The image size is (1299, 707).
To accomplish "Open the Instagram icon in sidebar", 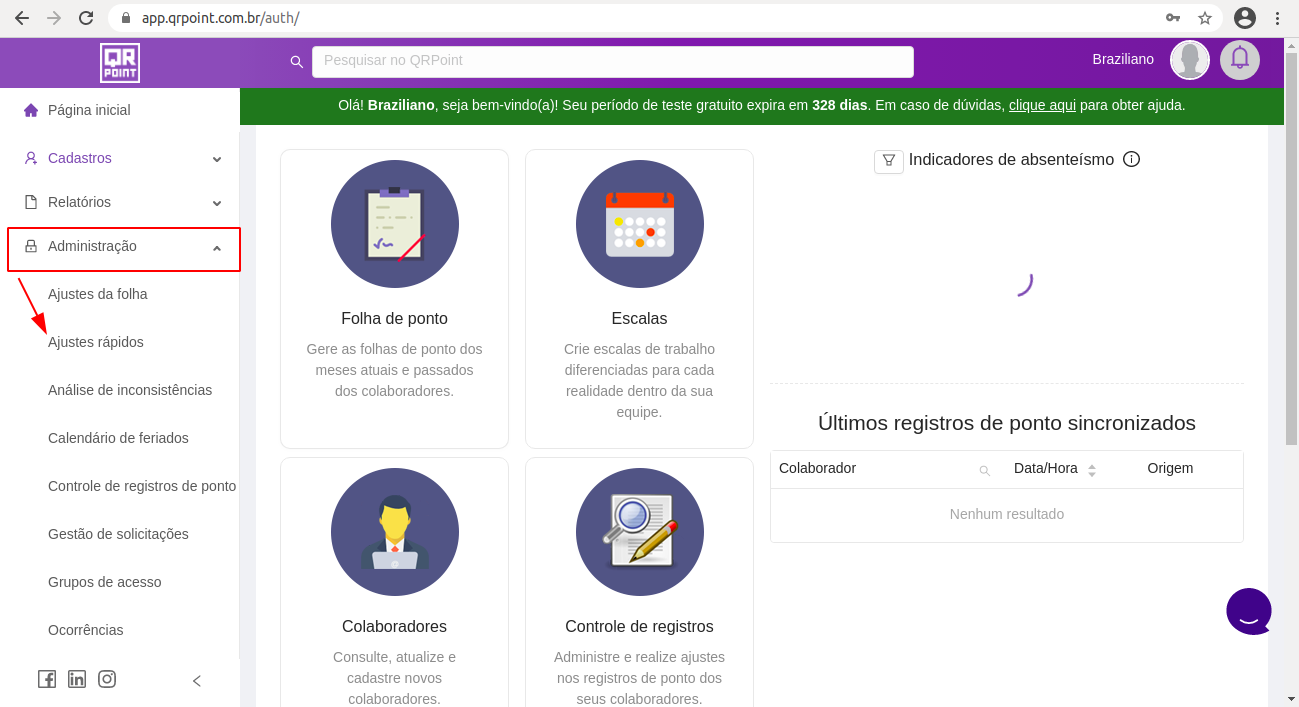I will coord(107,679).
